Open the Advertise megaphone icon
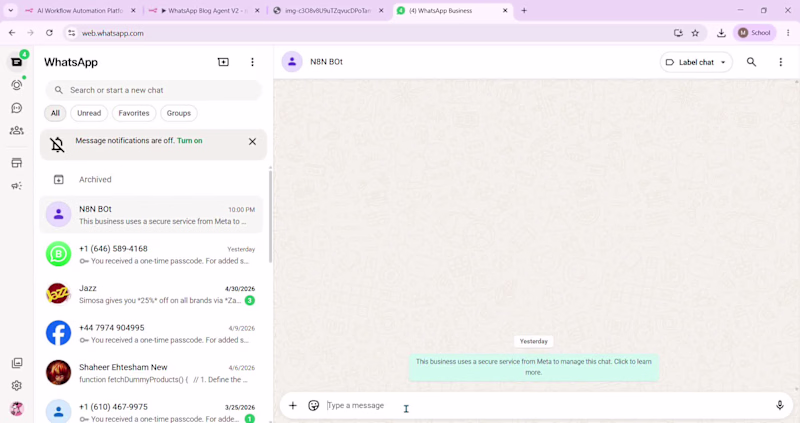Viewport: 800px width, 423px height. (x=17, y=186)
